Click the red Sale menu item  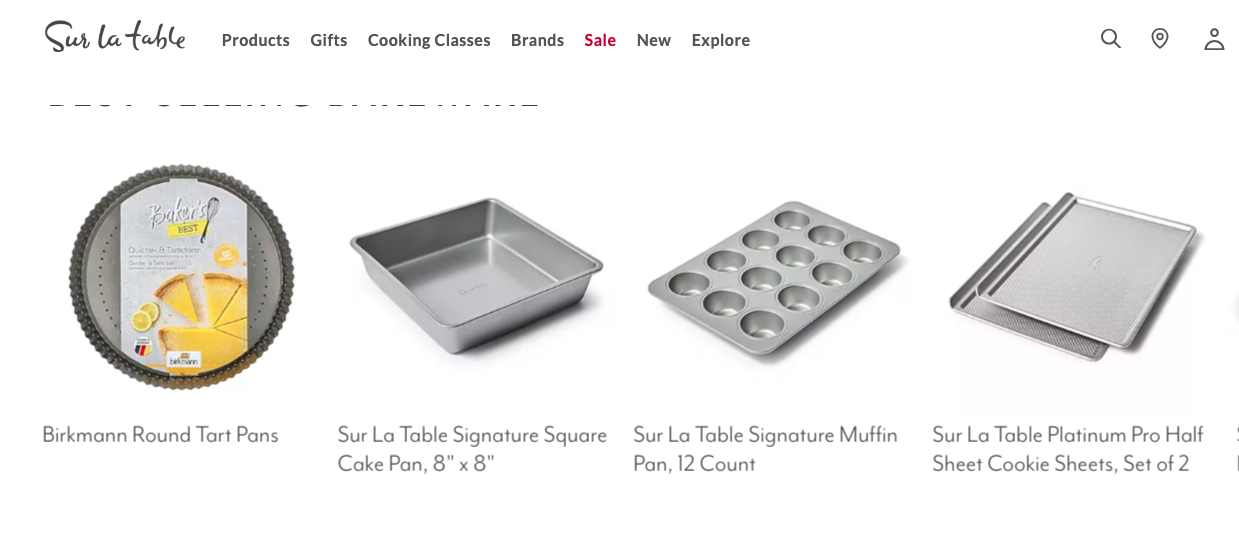click(600, 40)
